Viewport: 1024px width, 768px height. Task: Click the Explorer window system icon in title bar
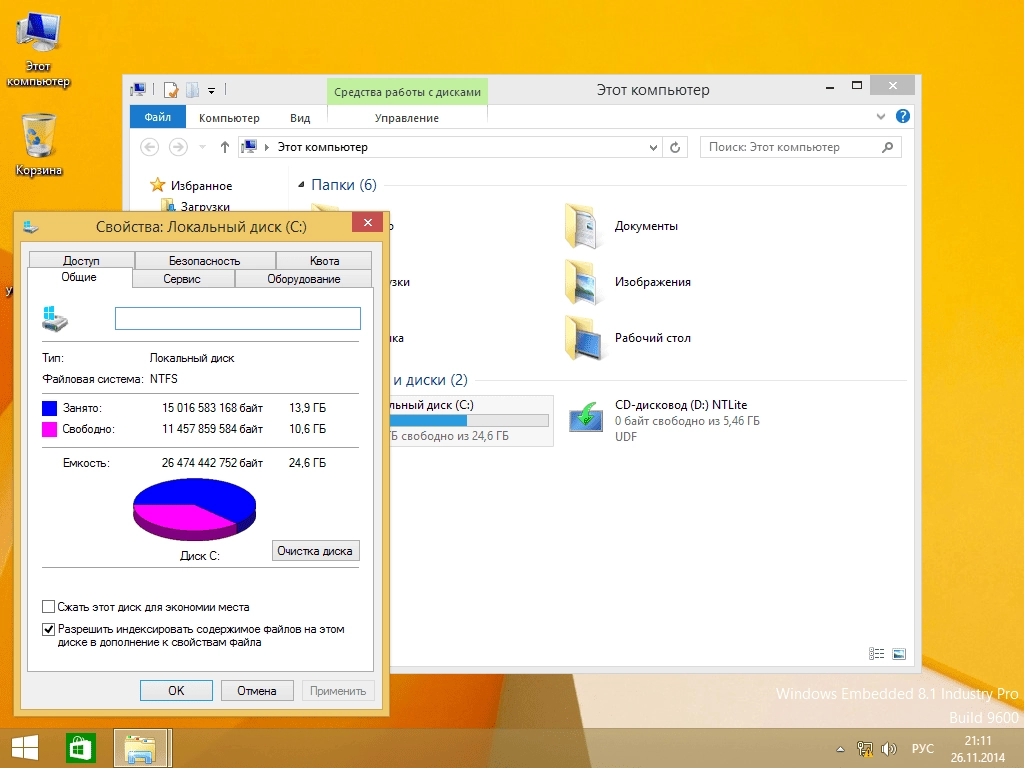(138, 89)
